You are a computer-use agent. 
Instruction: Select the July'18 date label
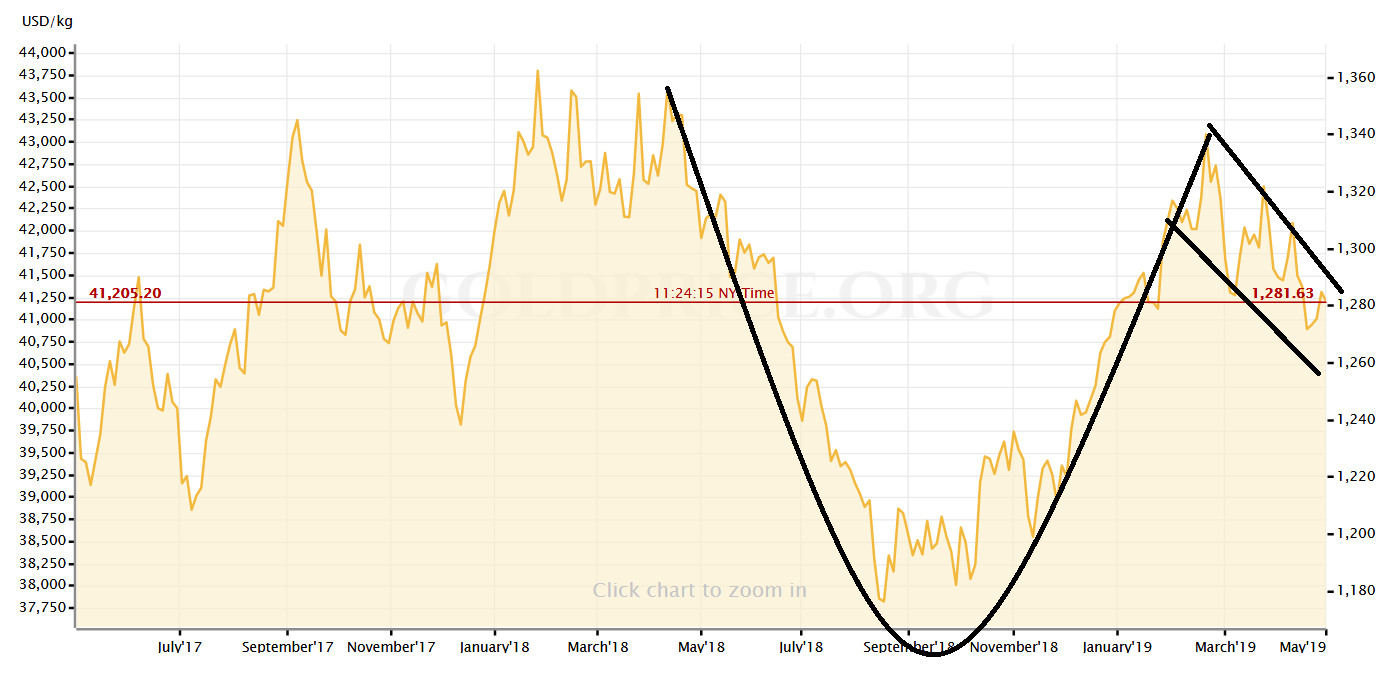tap(802, 647)
